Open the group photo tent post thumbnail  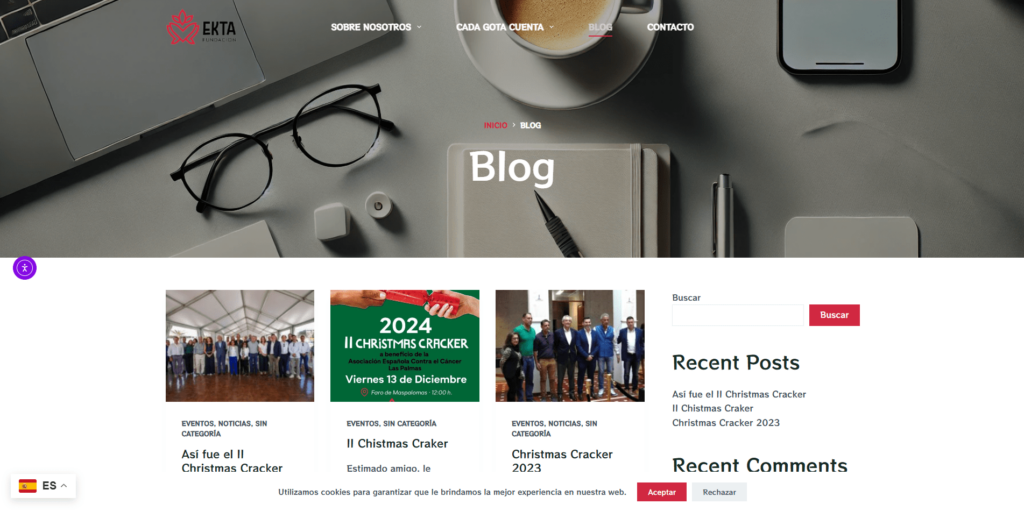(x=240, y=346)
